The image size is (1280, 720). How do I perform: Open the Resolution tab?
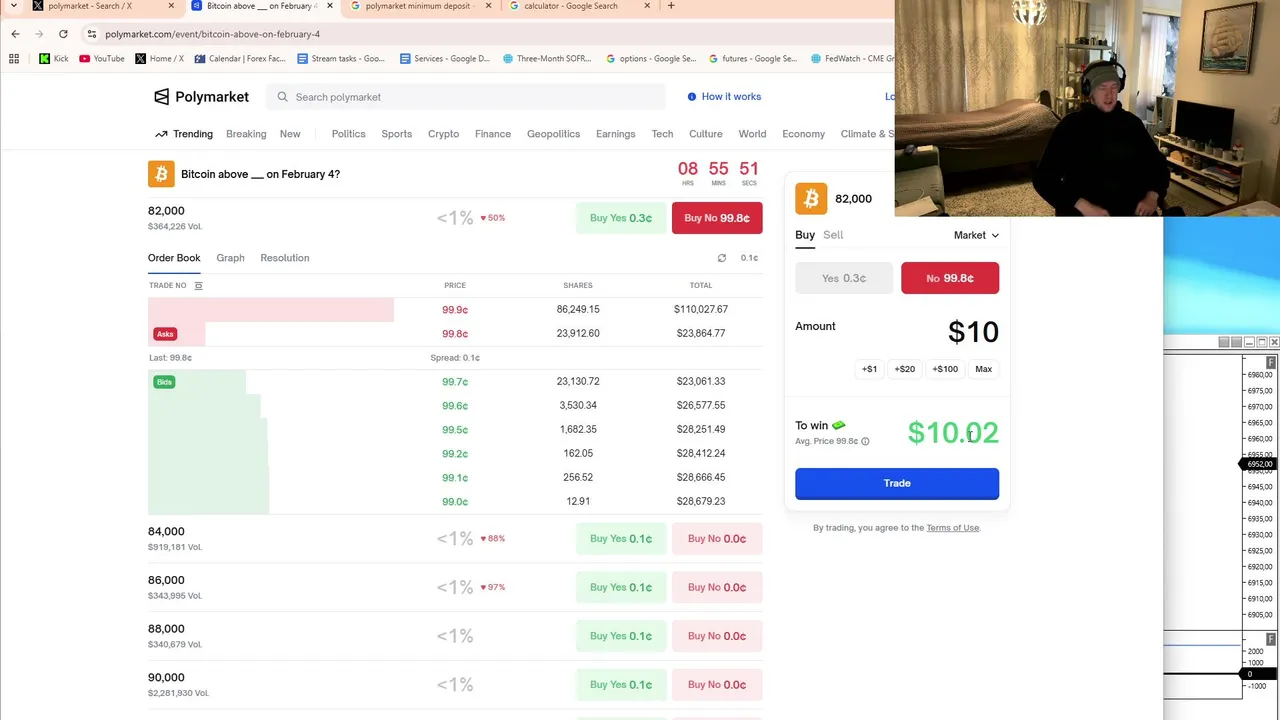coord(285,258)
